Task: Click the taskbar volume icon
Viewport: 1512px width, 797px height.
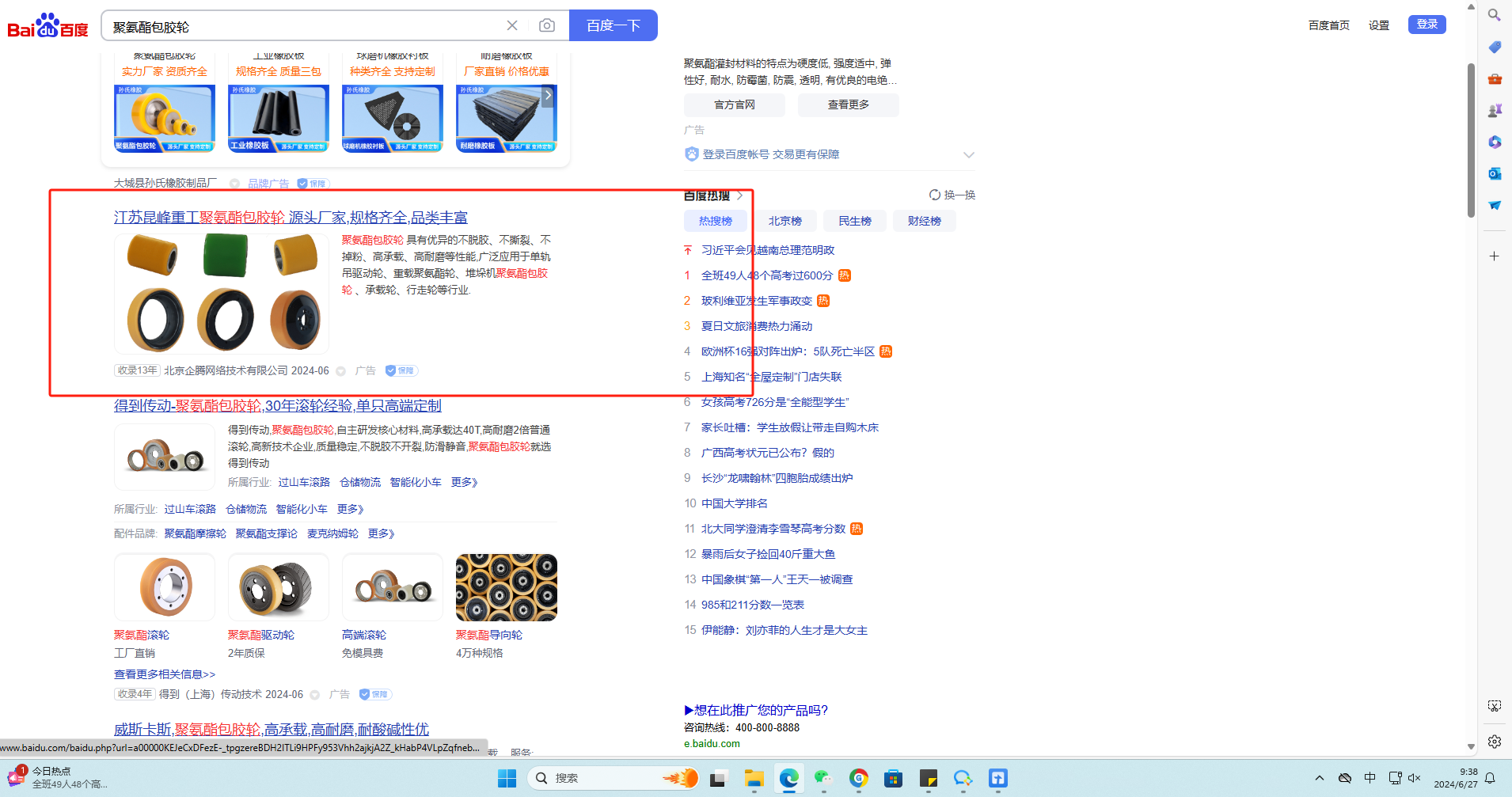Action: point(1415,778)
